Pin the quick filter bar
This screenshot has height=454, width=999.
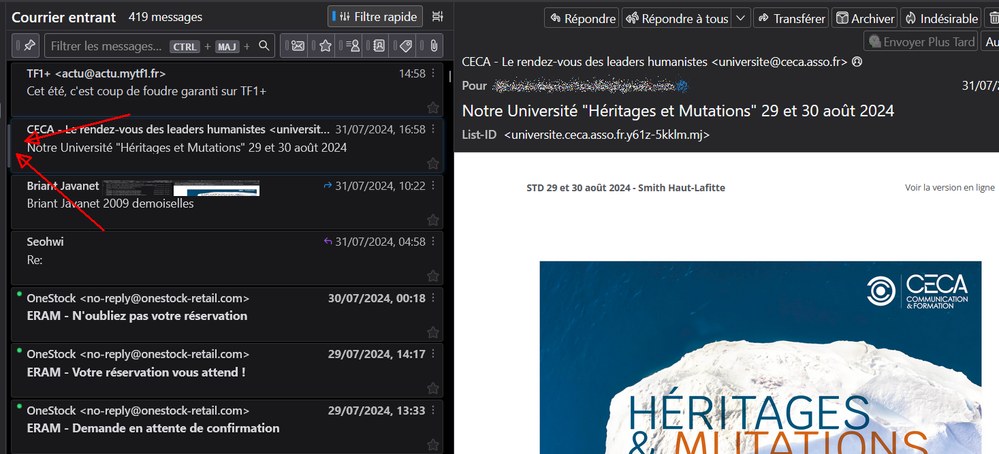[25, 46]
